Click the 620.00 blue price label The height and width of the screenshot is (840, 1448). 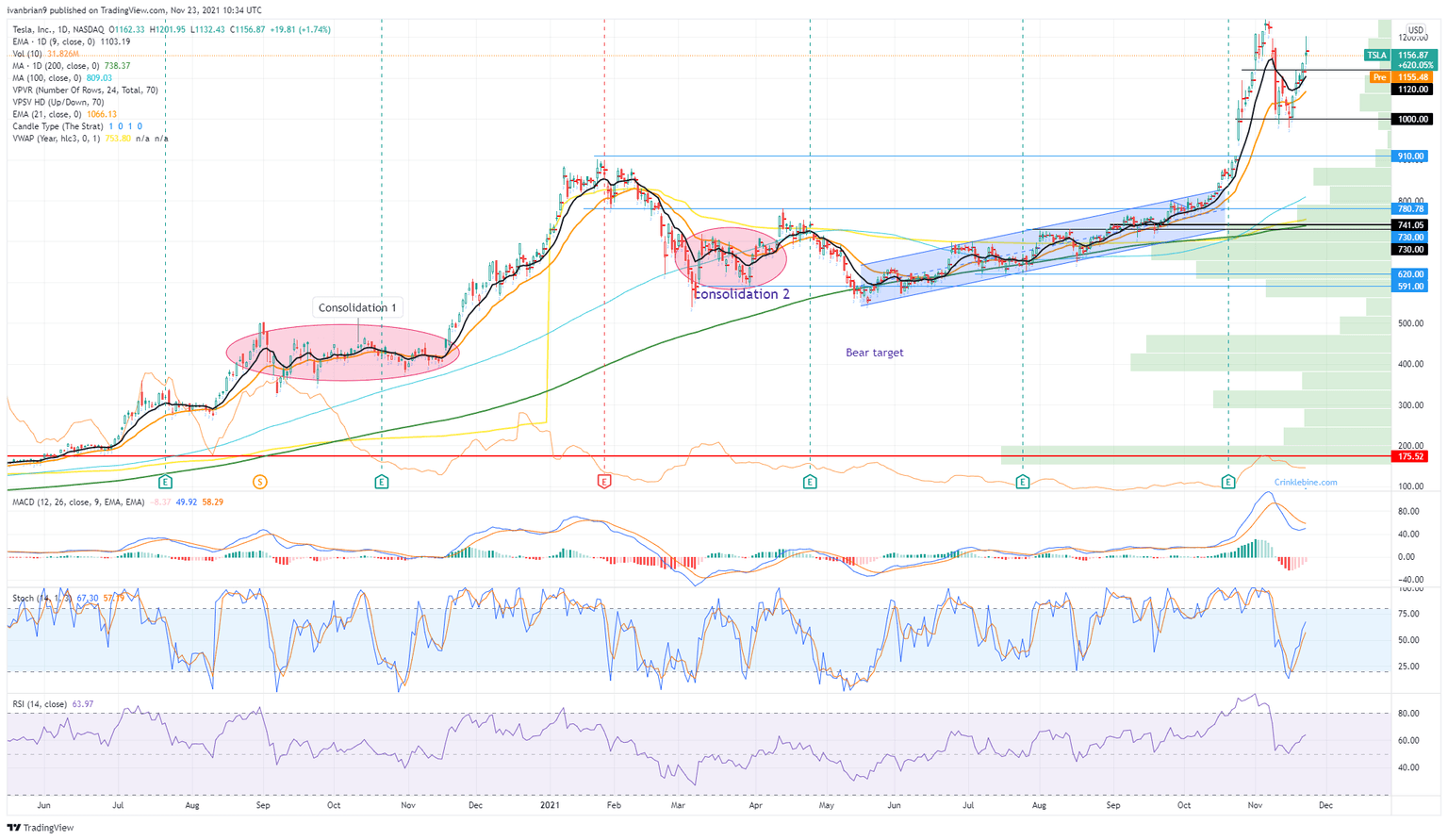pos(1411,274)
